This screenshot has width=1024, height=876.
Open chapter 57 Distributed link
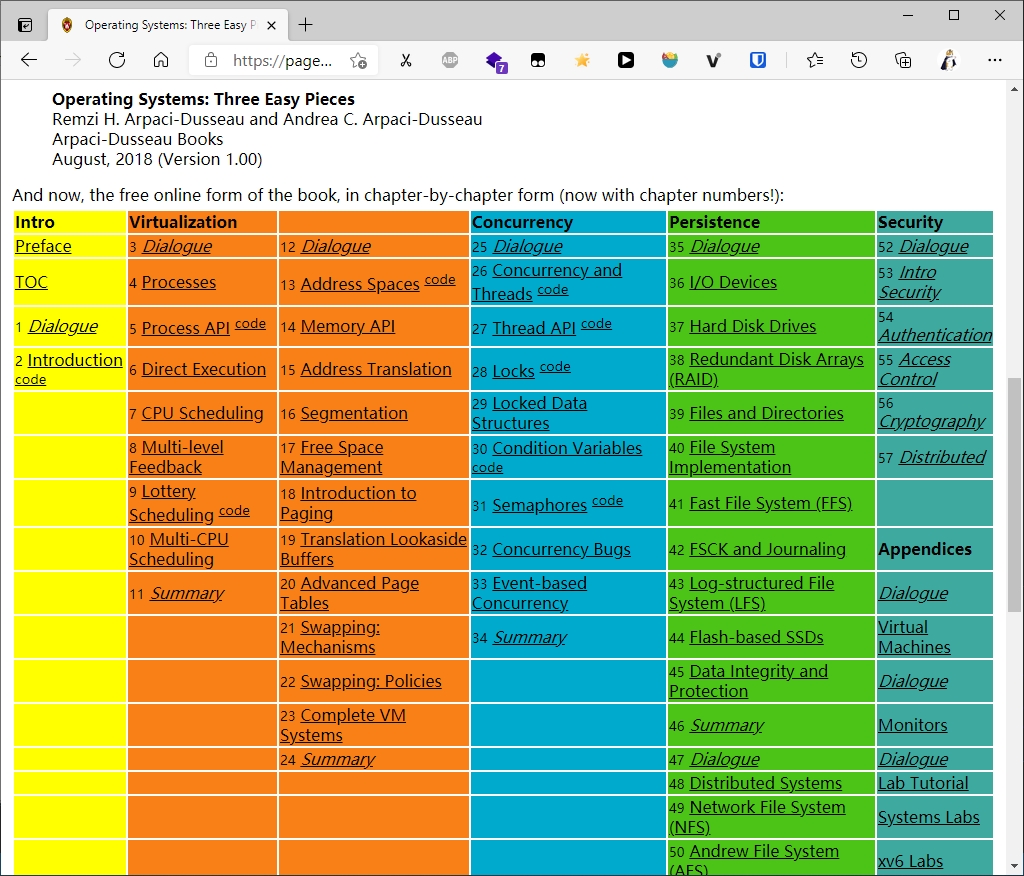tap(942, 457)
